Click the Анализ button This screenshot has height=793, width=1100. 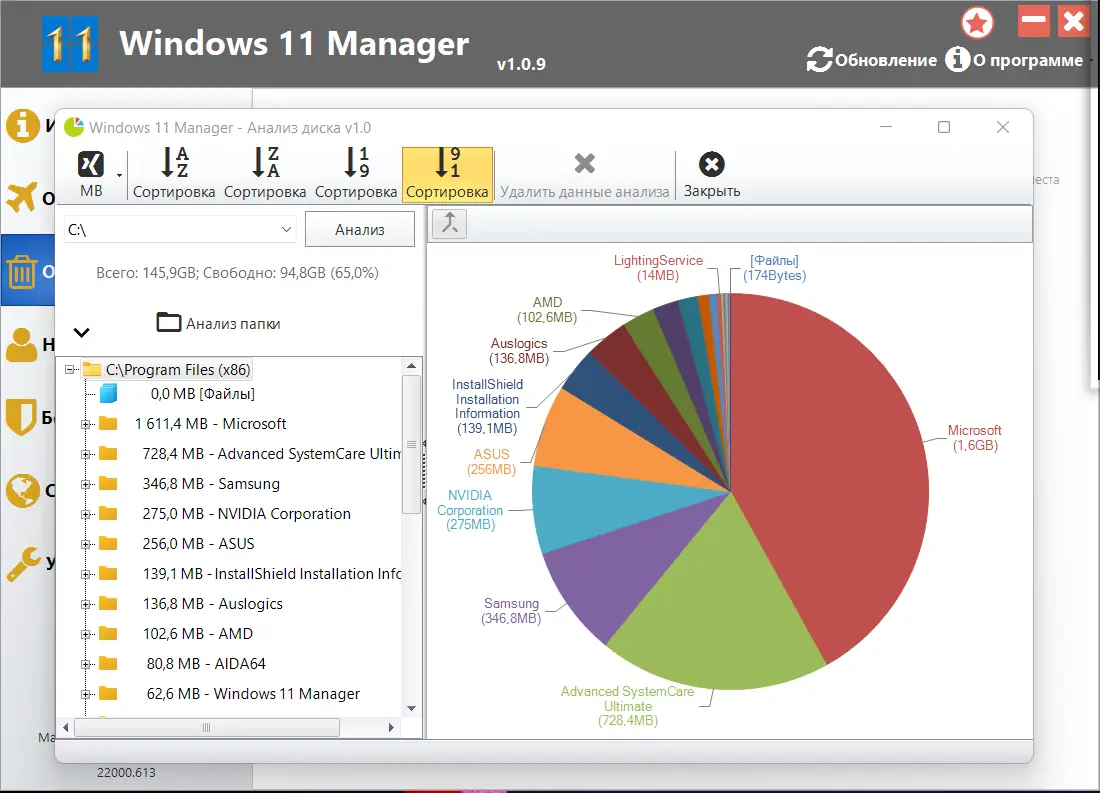pyautogui.click(x=360, y=229)
